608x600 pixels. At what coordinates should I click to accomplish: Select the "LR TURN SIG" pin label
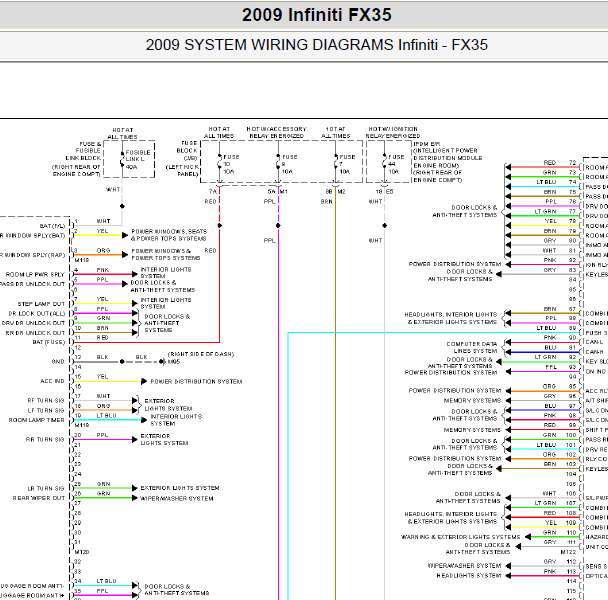pos(46,488)
